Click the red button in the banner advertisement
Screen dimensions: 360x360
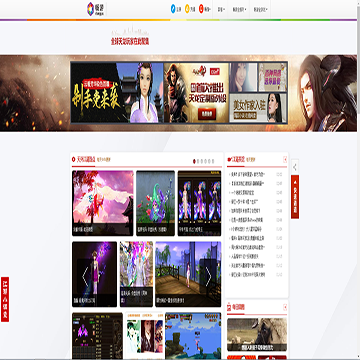point(207,114)
